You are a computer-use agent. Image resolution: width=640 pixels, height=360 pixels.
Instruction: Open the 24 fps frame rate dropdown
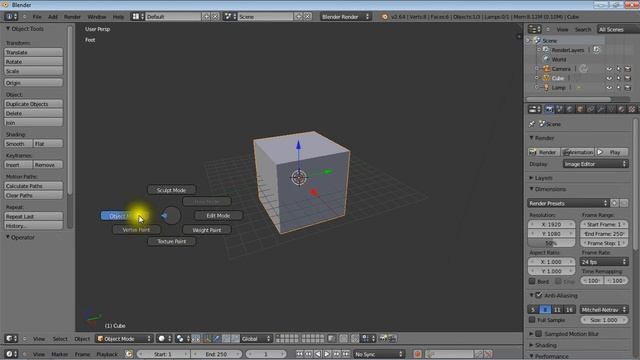[604, 262]
